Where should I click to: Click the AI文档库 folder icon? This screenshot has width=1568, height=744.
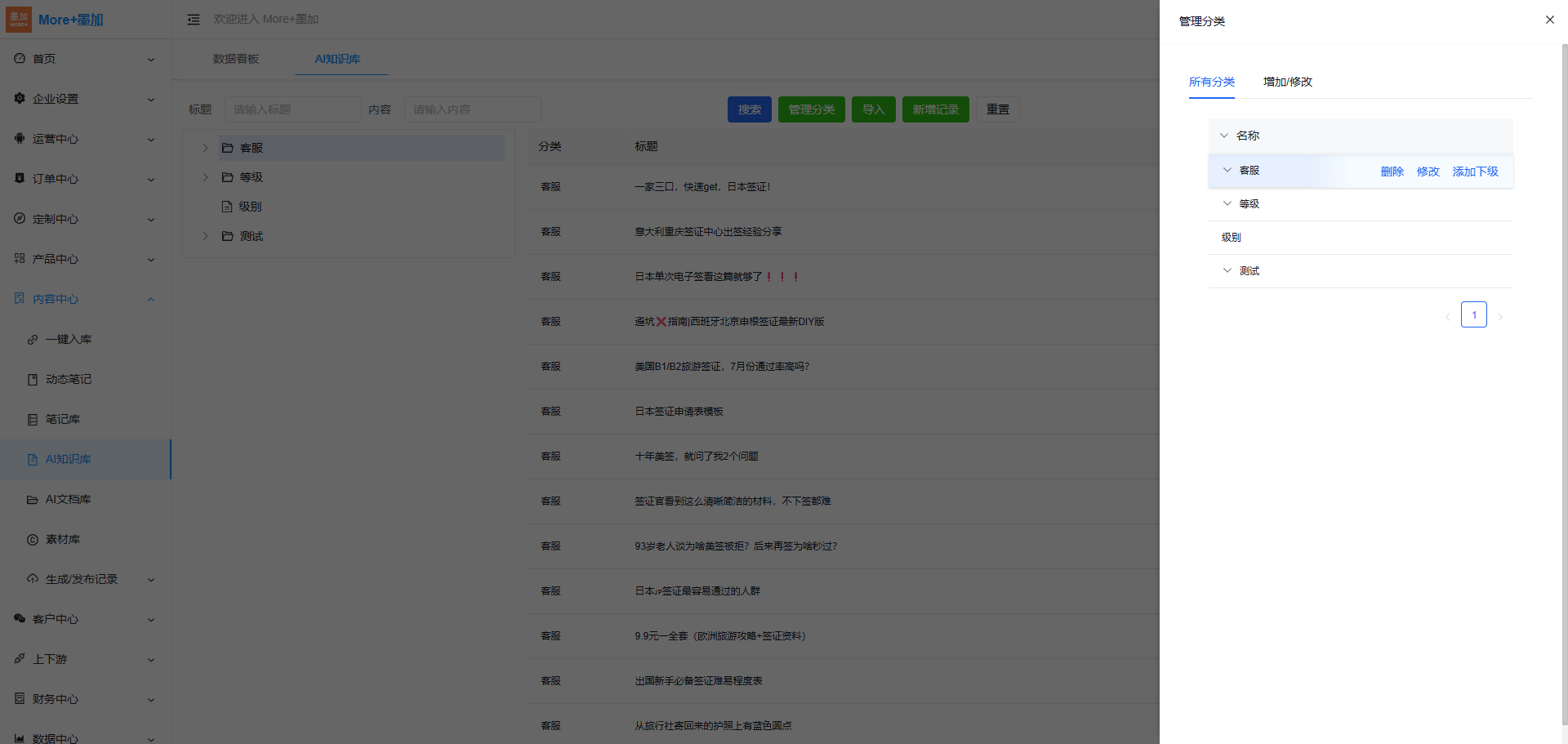(33, 500)
